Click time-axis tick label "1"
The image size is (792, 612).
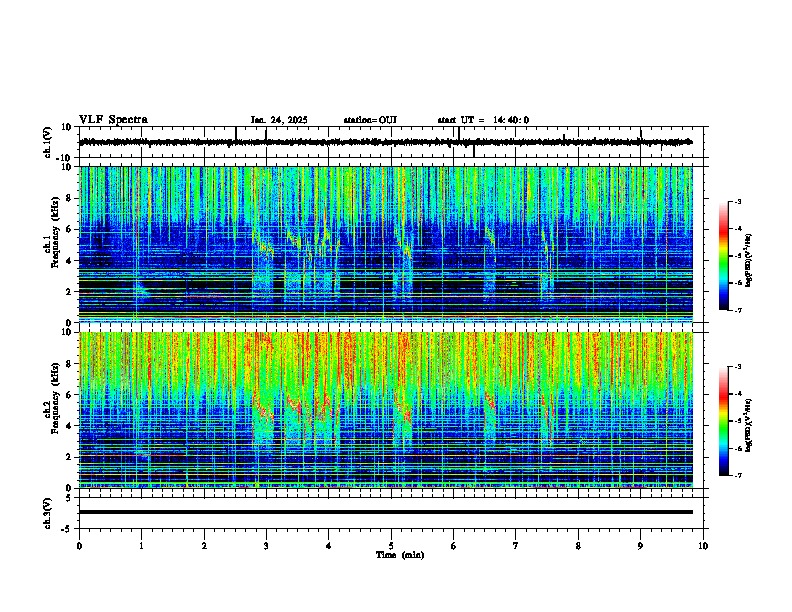coord(141,546)
